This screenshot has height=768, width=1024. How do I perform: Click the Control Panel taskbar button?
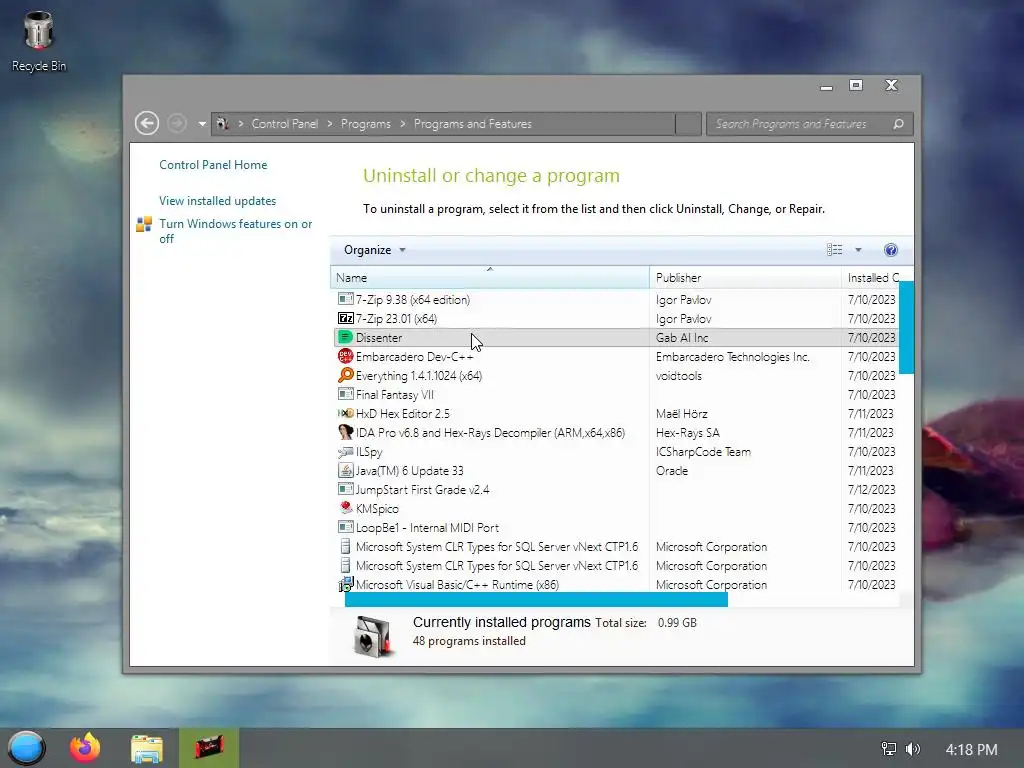point(209,748)
